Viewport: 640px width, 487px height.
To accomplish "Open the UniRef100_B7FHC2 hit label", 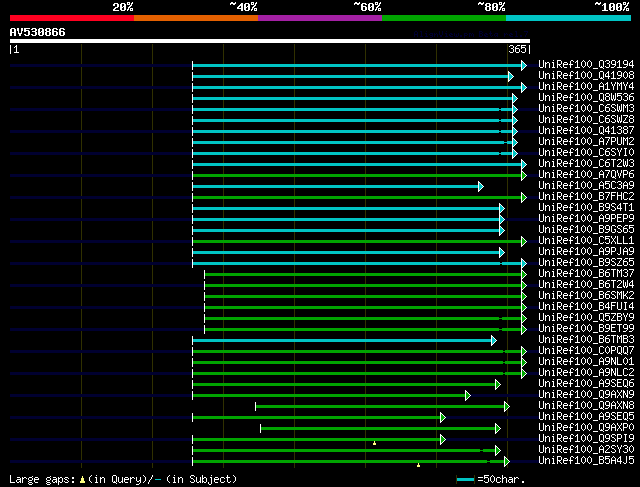I will click(586, 197).
